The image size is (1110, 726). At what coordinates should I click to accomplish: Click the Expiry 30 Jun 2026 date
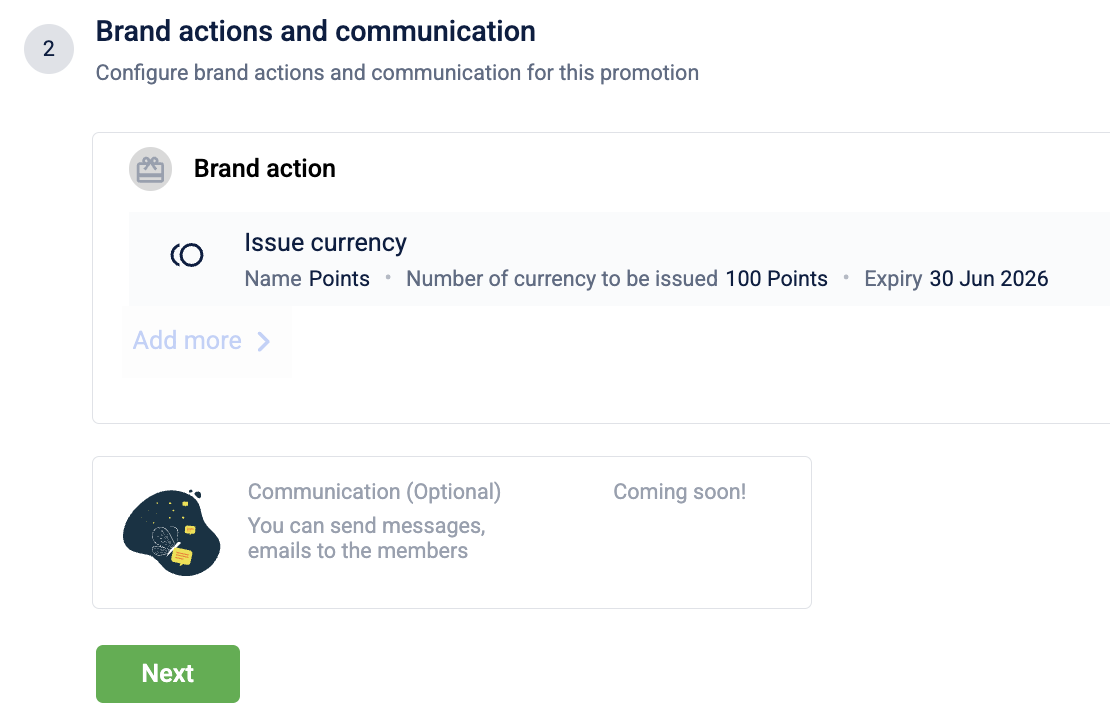[x=988, y=279]
